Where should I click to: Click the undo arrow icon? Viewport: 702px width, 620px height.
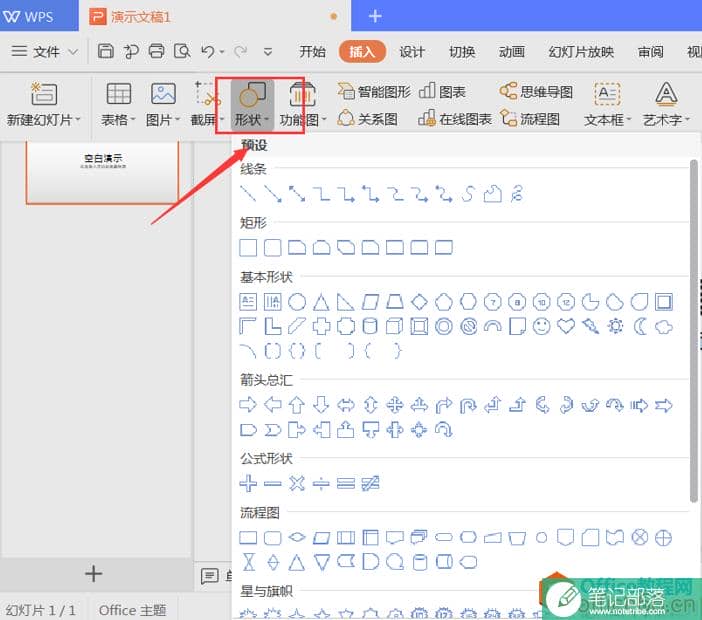pyautogui.click(x=207, y=51)
